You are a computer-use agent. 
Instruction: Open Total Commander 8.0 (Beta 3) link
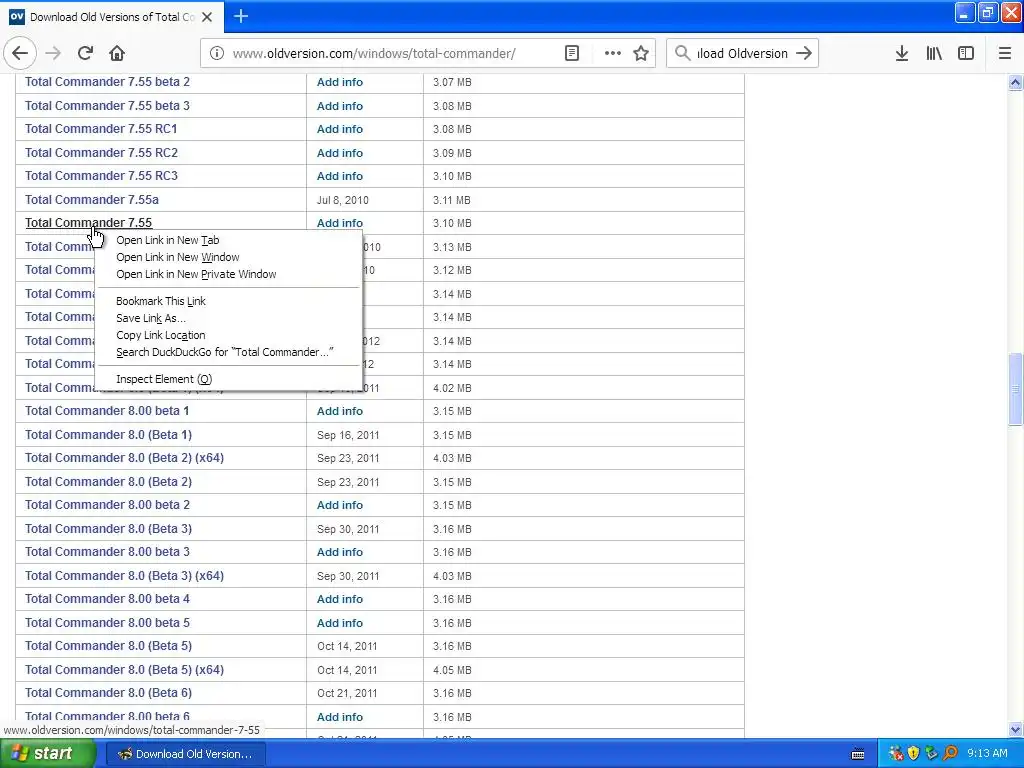click(x=108, y=529)
